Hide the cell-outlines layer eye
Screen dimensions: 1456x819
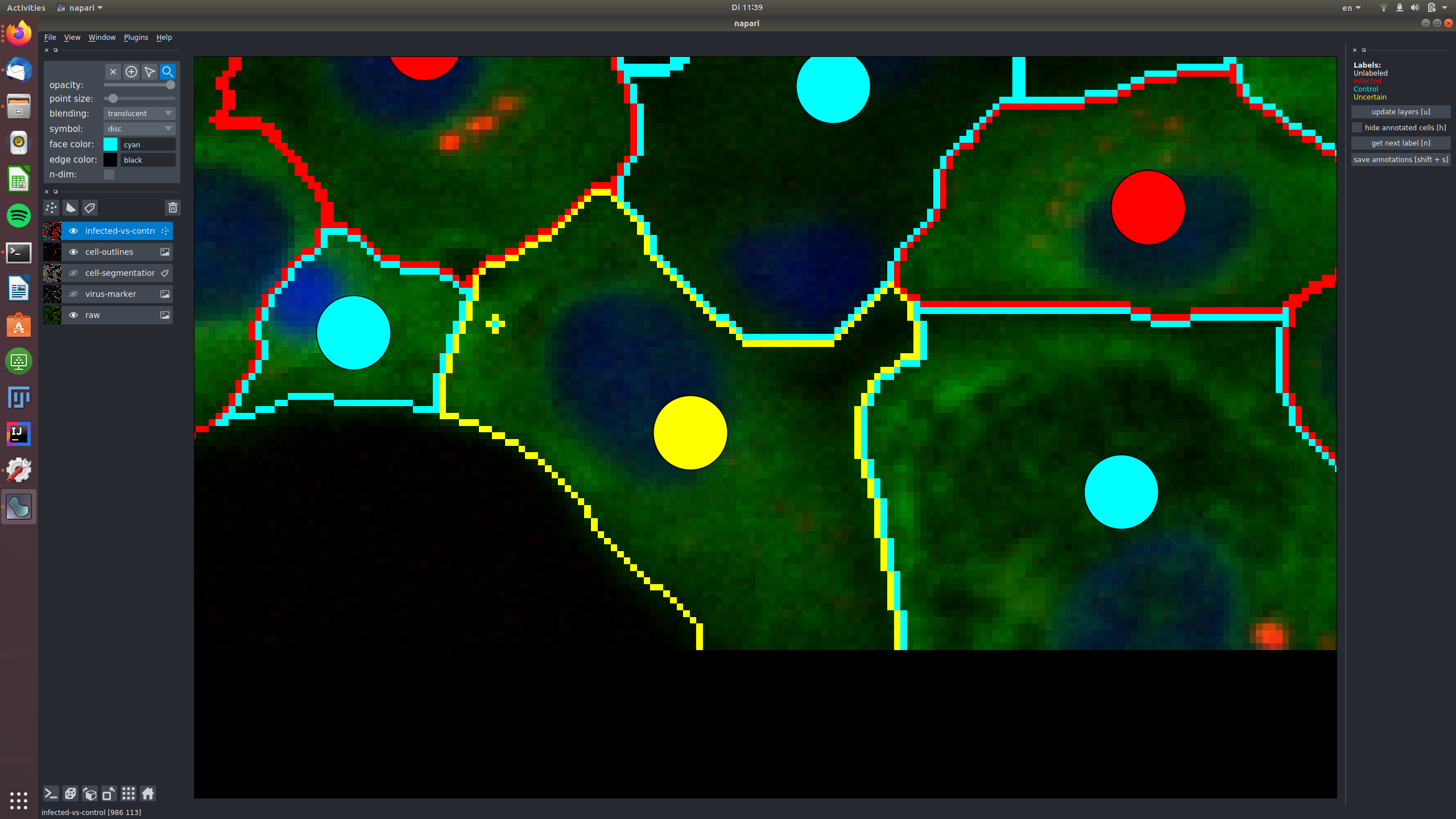tap(73, 252)
